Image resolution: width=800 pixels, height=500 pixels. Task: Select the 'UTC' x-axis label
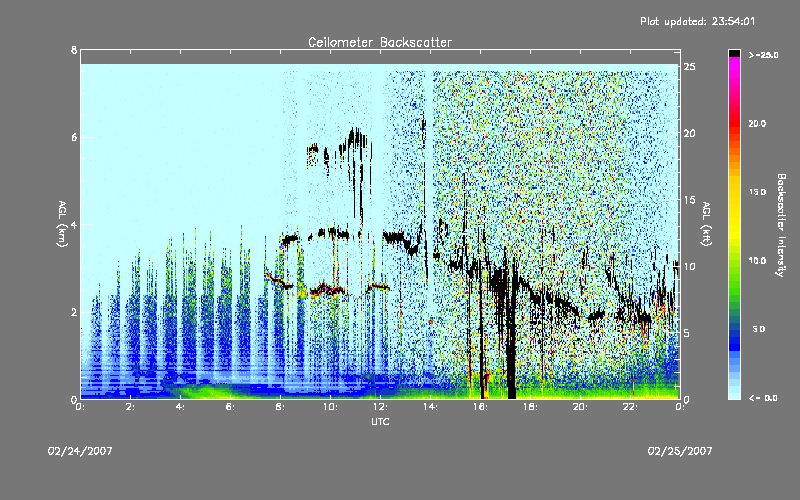(x=380, y=421)
